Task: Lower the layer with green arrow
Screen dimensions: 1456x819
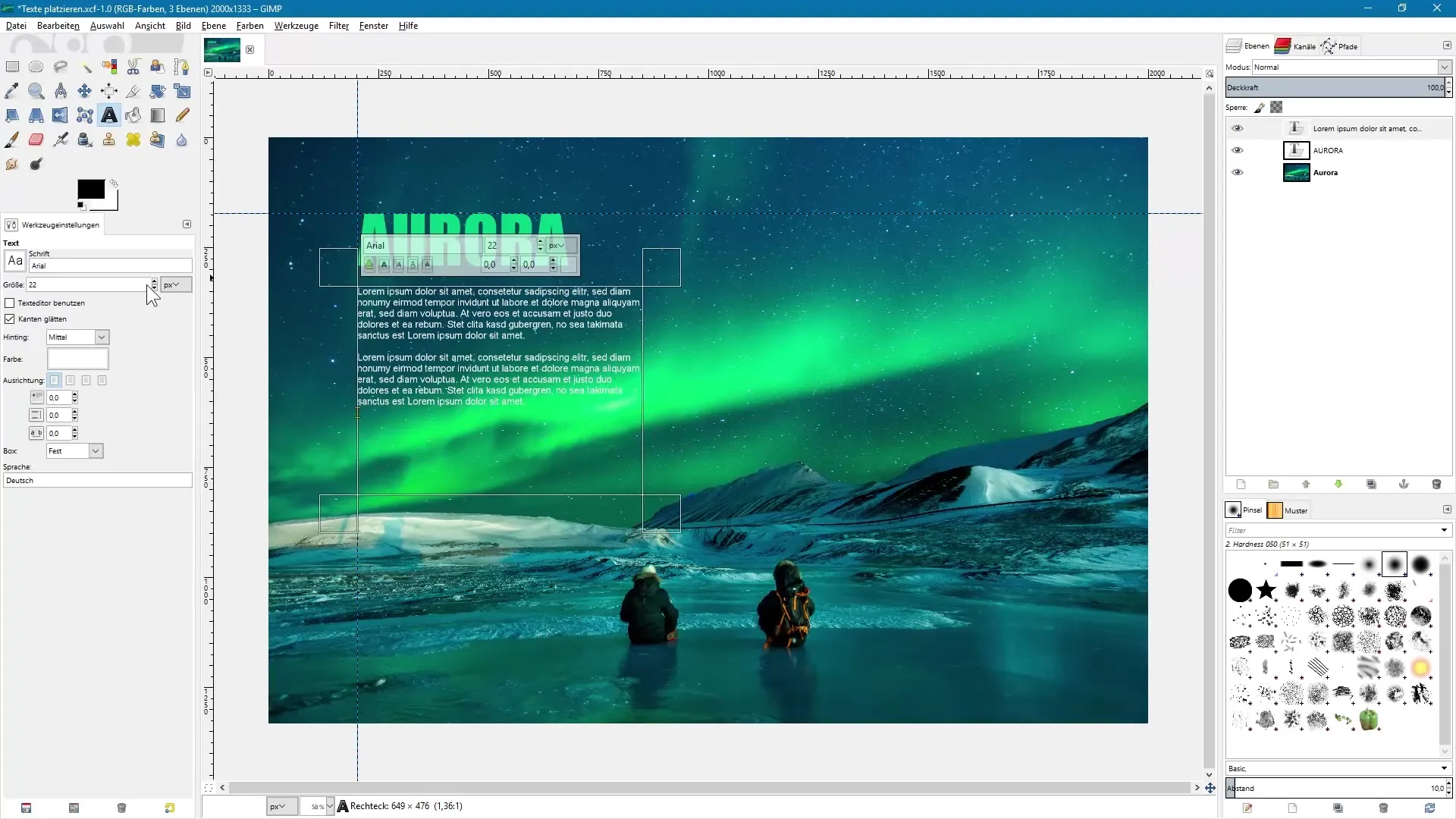Action: 1338,484
